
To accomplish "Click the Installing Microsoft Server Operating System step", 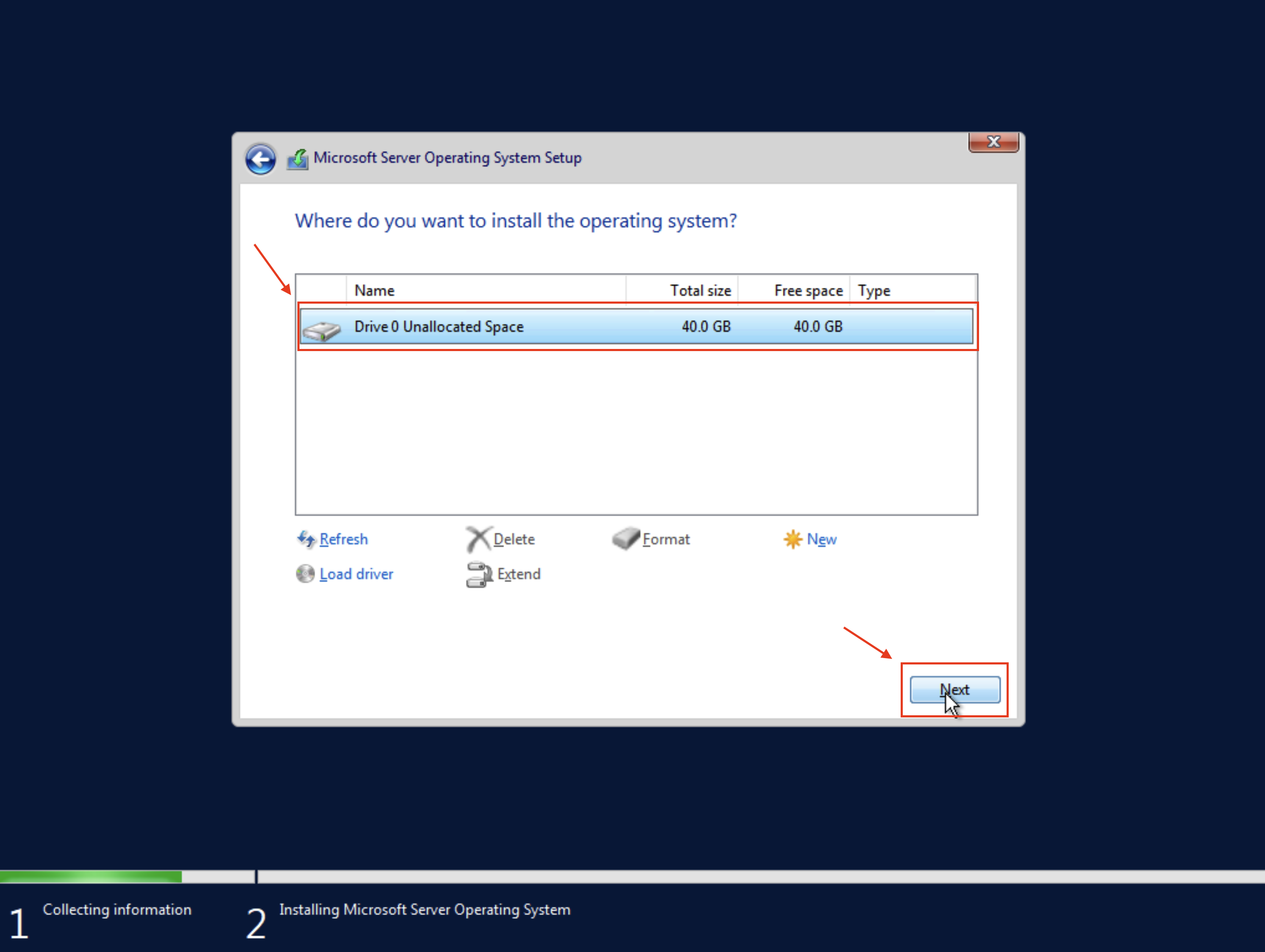I will coord(424,910).
